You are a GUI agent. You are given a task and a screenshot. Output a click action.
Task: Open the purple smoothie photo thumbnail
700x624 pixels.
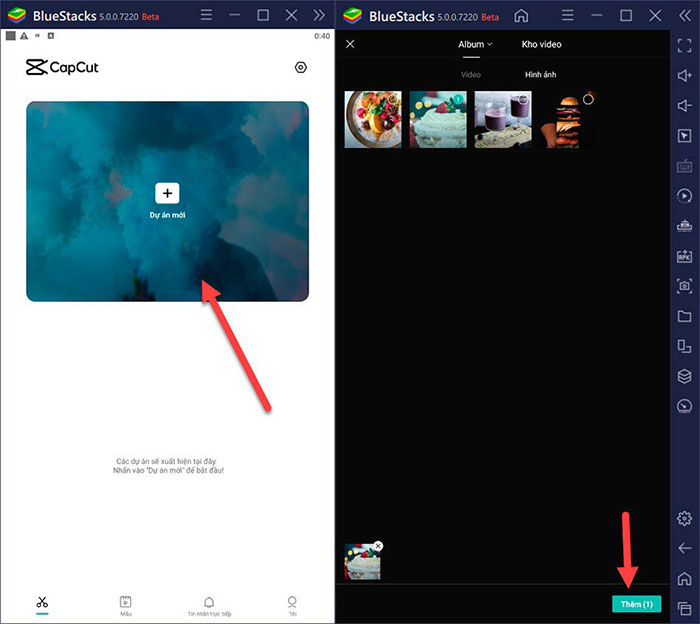(503, 119)
